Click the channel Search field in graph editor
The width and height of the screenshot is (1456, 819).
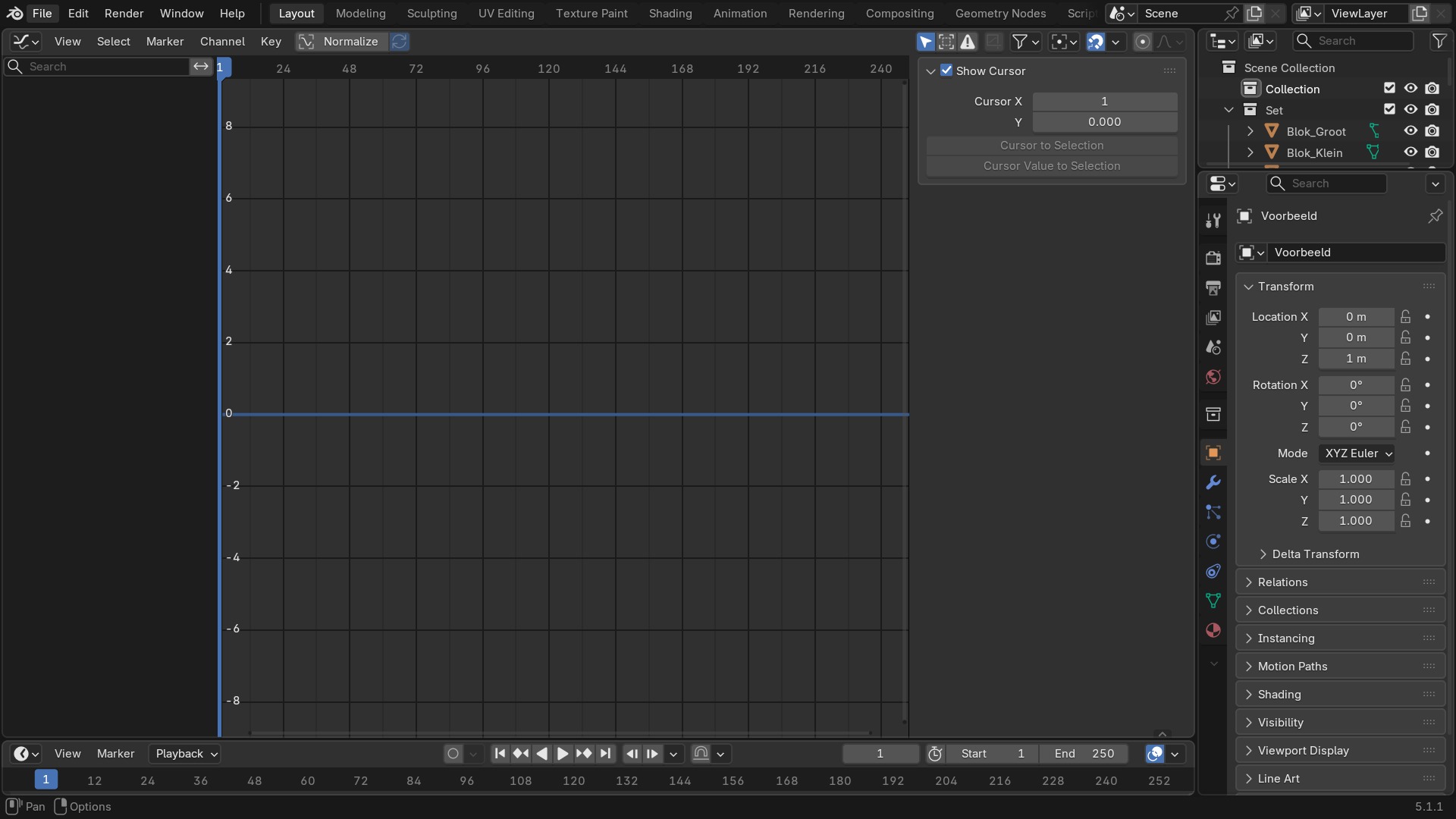pos(97,67)
